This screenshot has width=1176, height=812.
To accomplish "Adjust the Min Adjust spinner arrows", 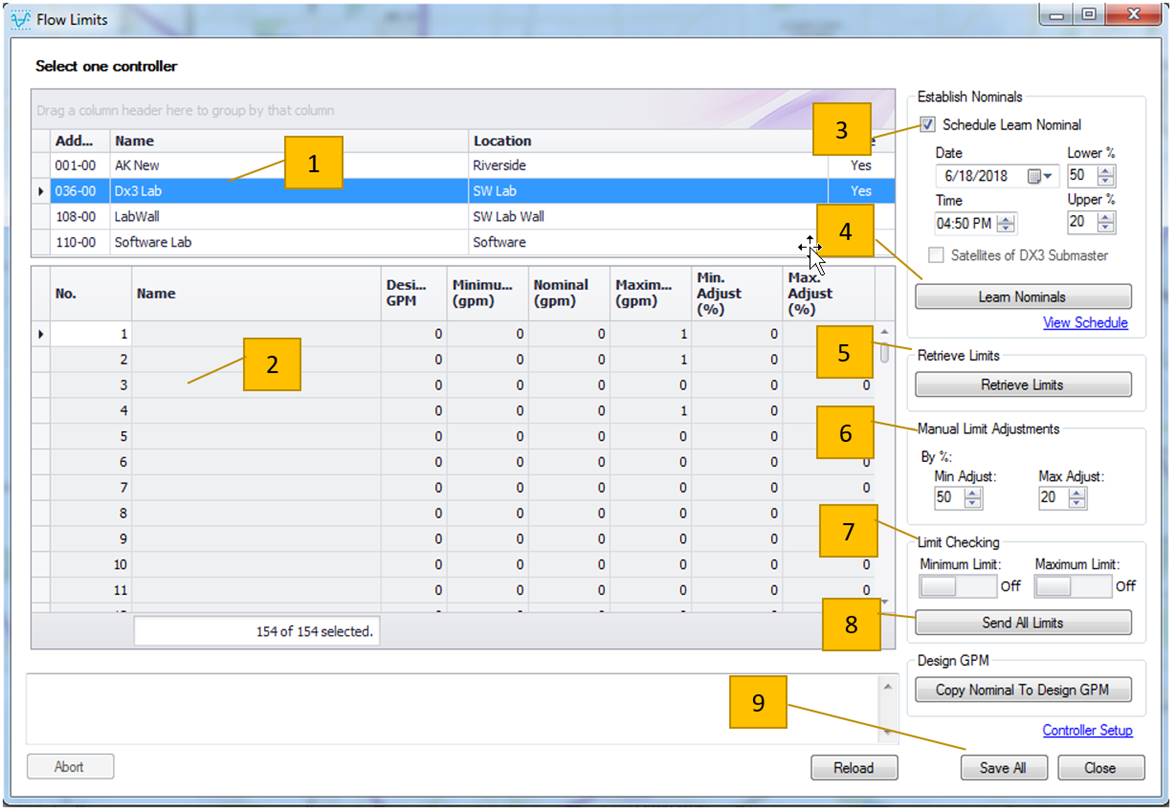I will click(973, 498).
